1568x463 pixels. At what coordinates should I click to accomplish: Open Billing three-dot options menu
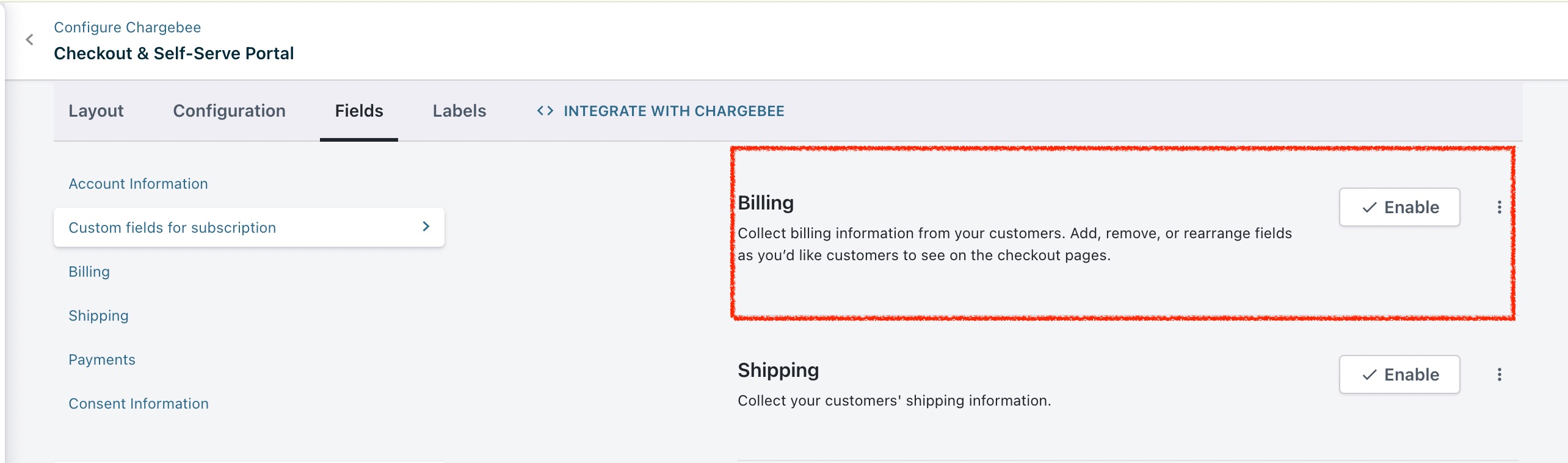[x=1499, y=207]
